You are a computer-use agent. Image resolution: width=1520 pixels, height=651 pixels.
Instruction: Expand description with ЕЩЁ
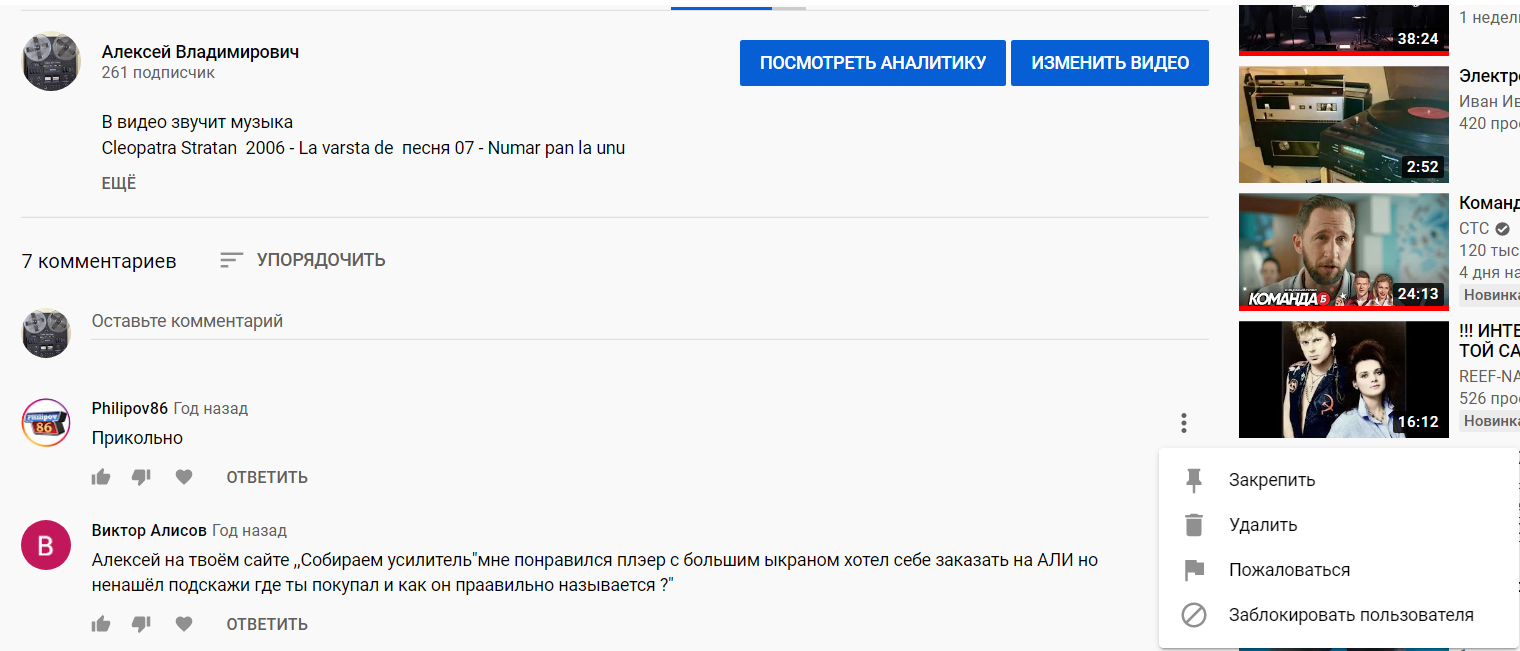[119, 183]
